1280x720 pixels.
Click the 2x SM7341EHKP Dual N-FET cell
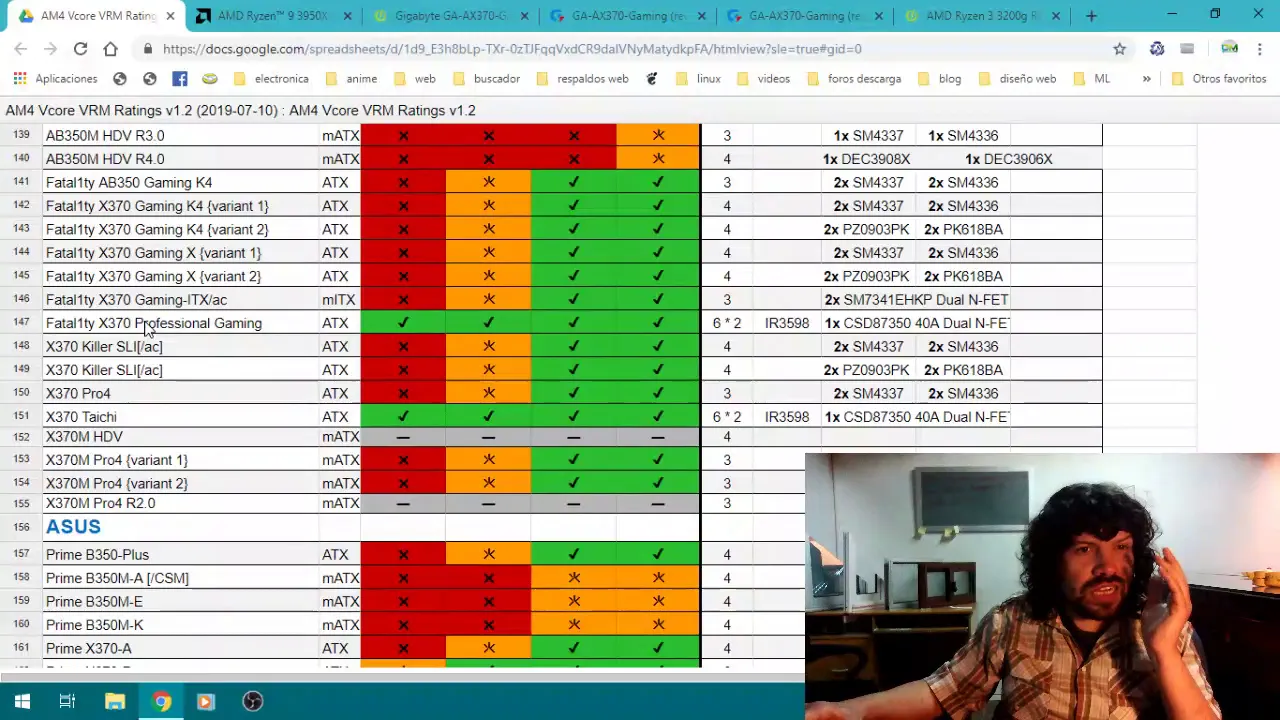(x=916, y=299)
